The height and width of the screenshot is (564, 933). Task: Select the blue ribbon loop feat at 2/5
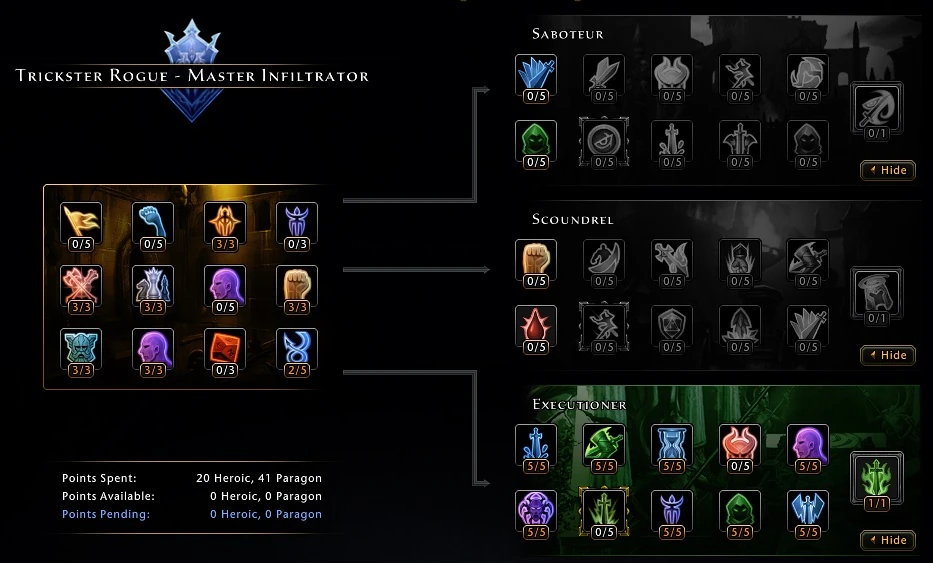297,353
